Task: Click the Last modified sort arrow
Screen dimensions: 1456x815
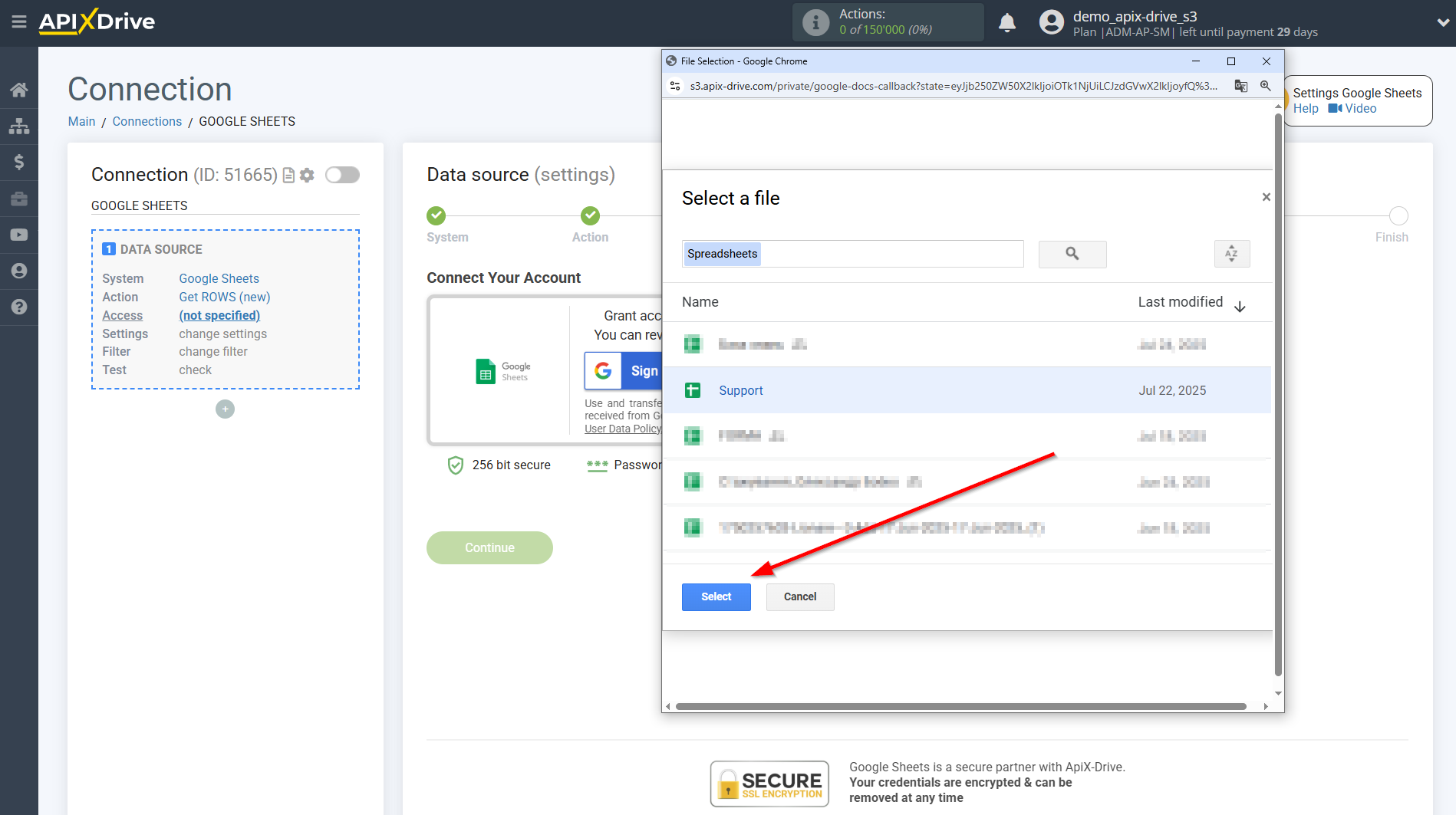Action: pos(1240,307)
